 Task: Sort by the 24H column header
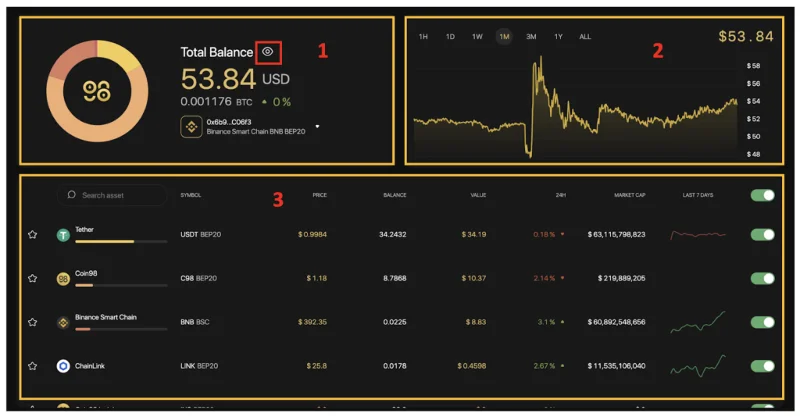(x=561, y=195)
